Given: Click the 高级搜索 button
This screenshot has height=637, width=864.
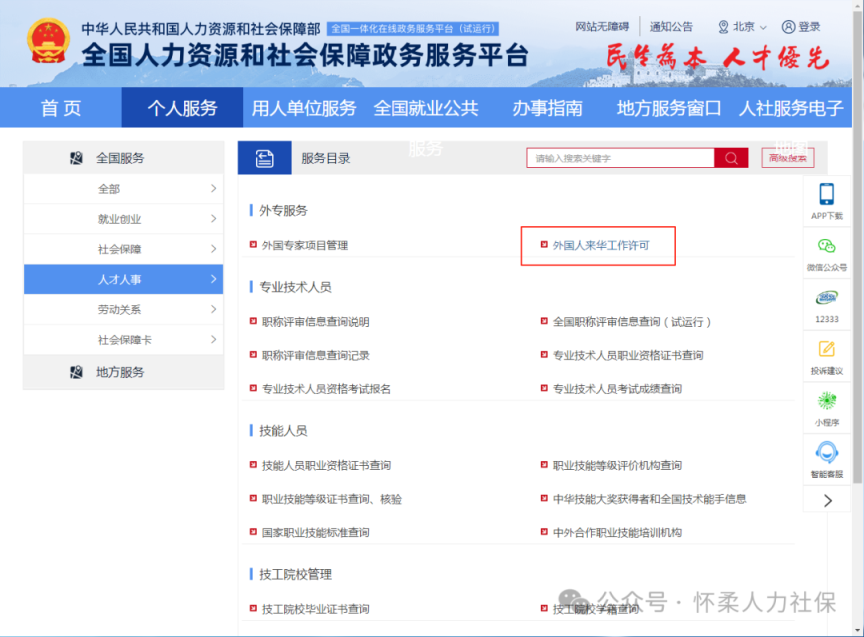Looking at the screenshot, I should pos(788,158).
